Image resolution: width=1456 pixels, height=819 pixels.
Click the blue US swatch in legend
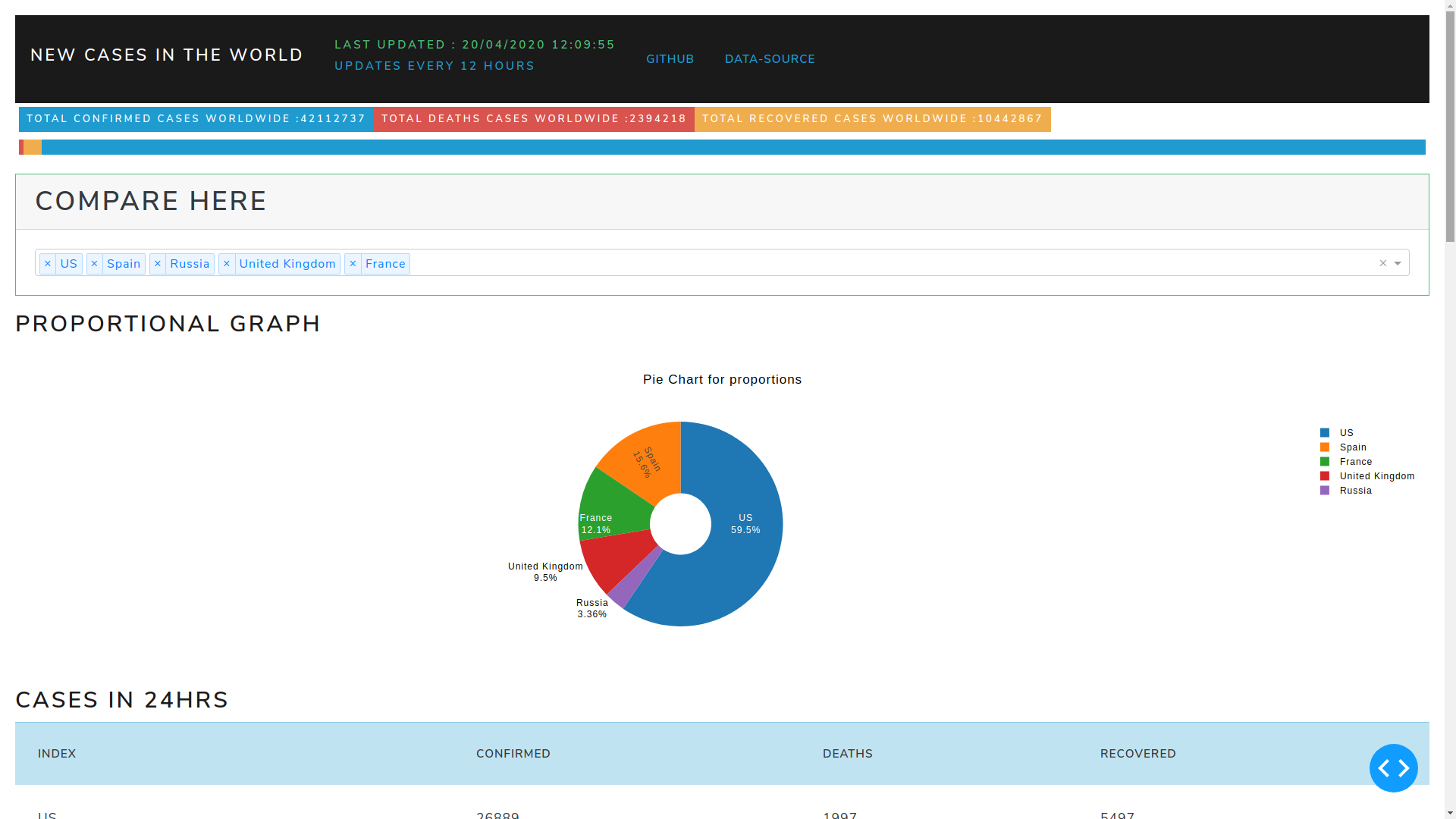click(x=1325, y=433)
